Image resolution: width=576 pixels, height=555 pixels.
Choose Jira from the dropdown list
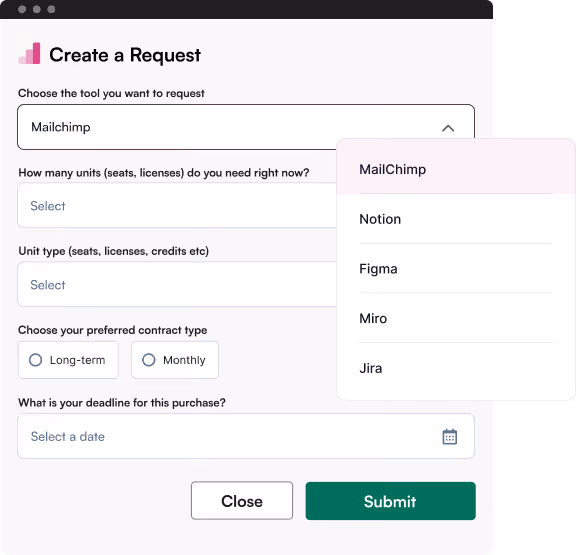point(456,368)
